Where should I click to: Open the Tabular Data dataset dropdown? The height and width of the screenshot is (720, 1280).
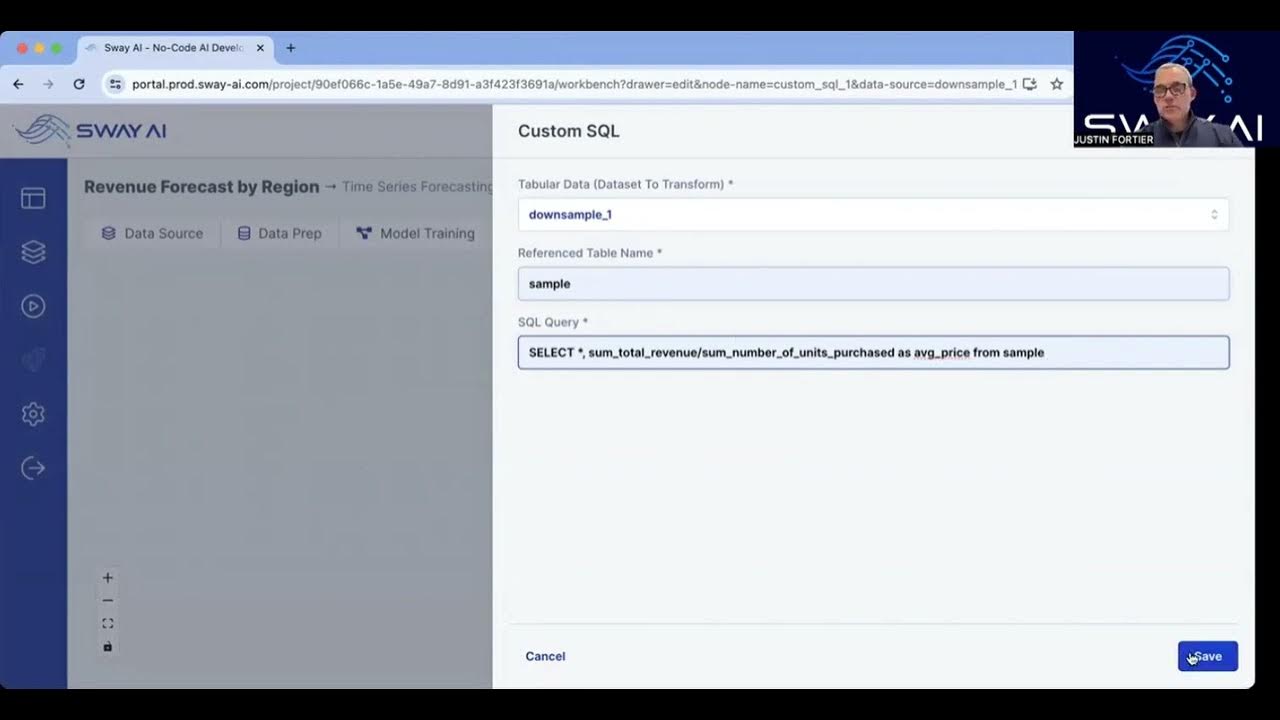873,214
